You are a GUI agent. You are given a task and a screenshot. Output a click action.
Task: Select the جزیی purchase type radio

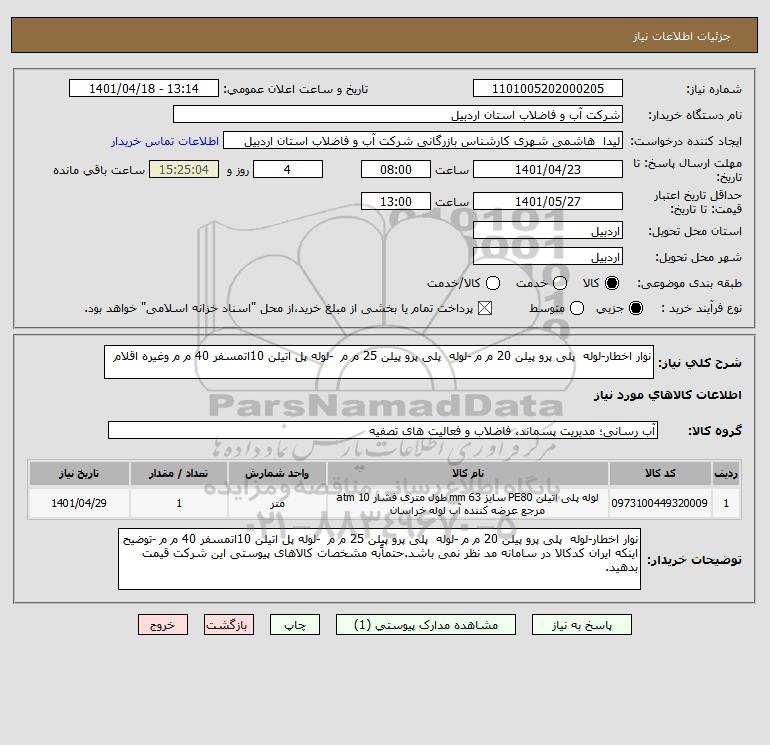point(636,308)
